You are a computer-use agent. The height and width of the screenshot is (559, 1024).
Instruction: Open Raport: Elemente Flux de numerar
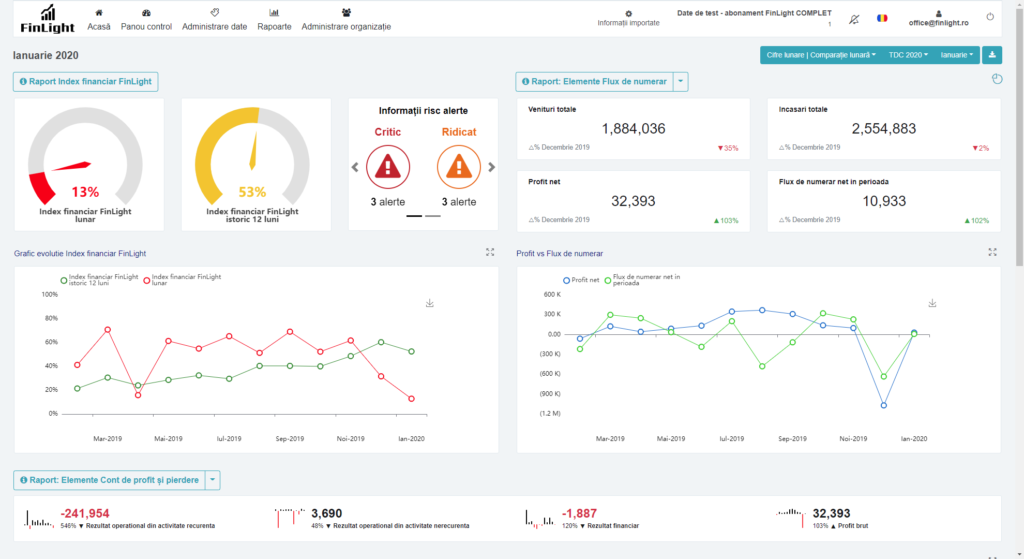coord(594,82)
